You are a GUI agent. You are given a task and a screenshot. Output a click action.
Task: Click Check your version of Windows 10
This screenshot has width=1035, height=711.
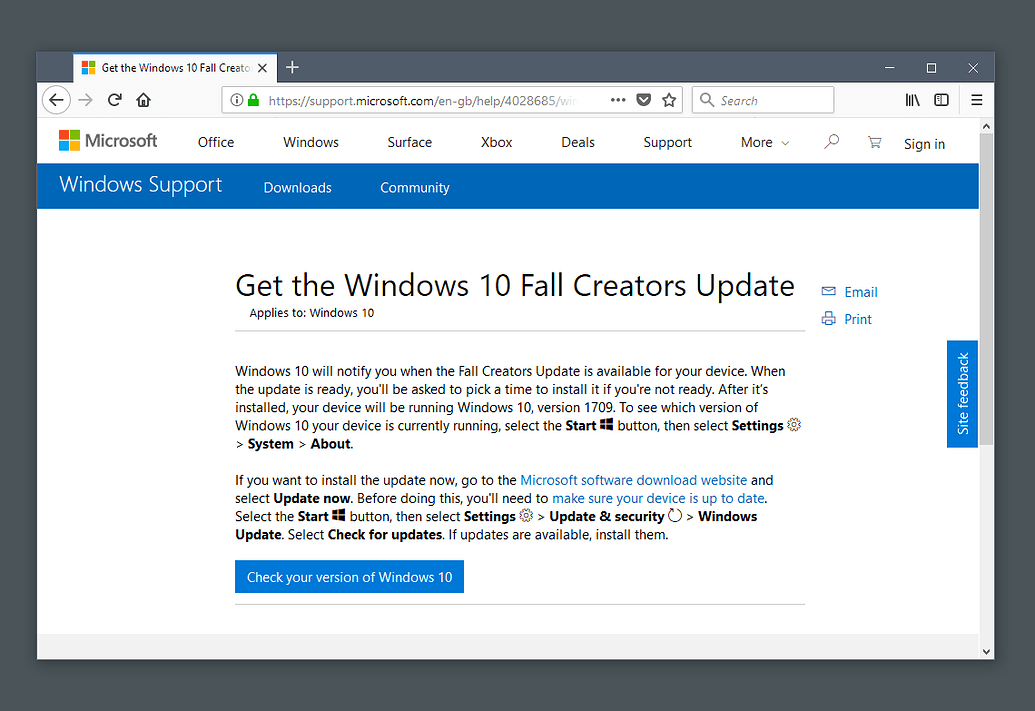349,577
